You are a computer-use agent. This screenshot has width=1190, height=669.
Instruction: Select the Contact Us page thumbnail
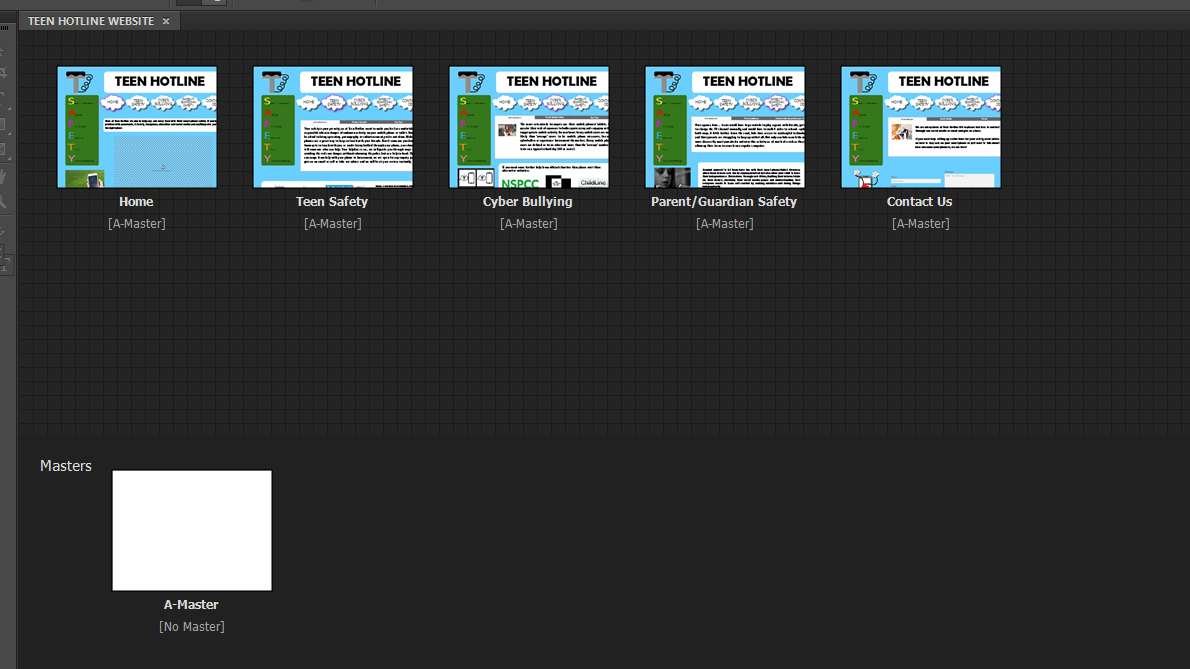(x=921, y=127)
